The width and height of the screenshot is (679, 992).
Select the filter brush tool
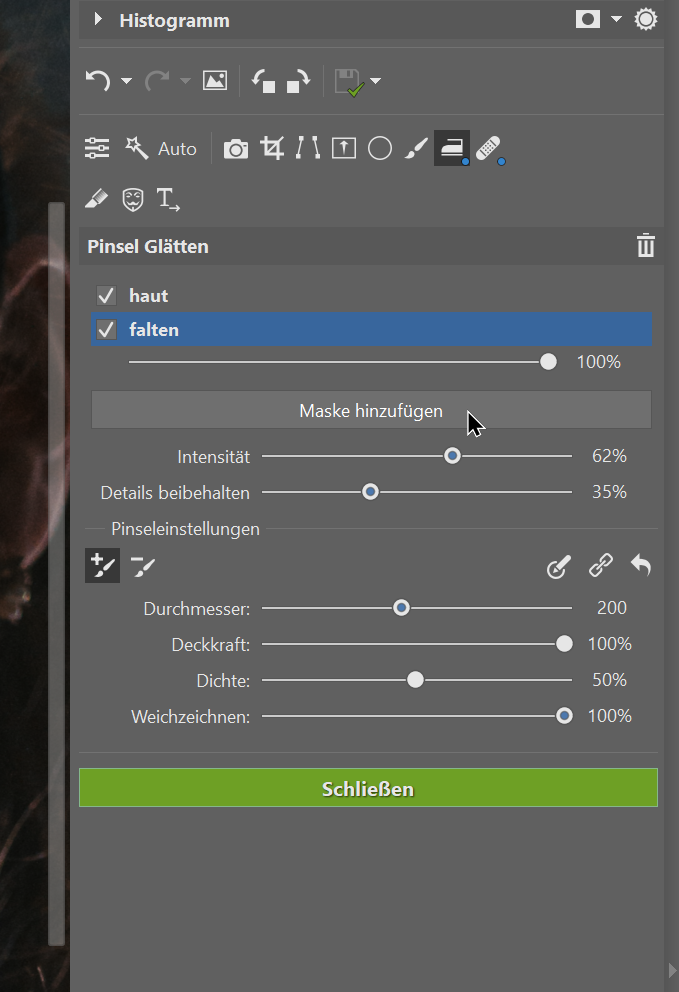(416, 149)
